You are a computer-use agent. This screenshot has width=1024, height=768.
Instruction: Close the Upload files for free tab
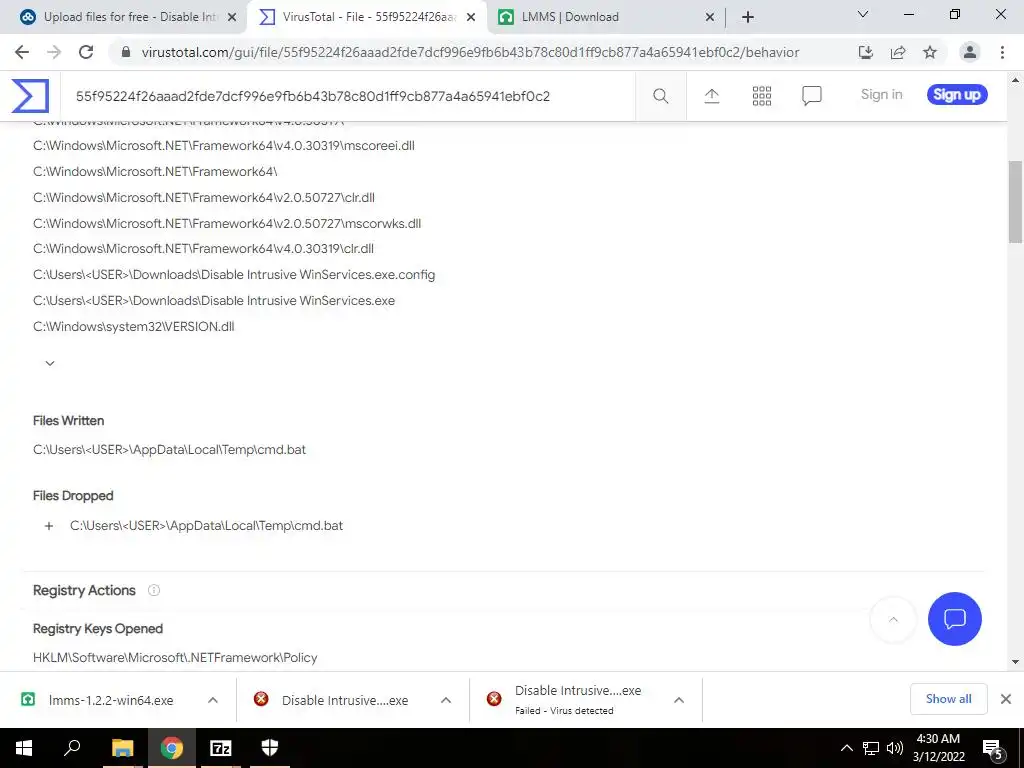[x=232, y=18]
